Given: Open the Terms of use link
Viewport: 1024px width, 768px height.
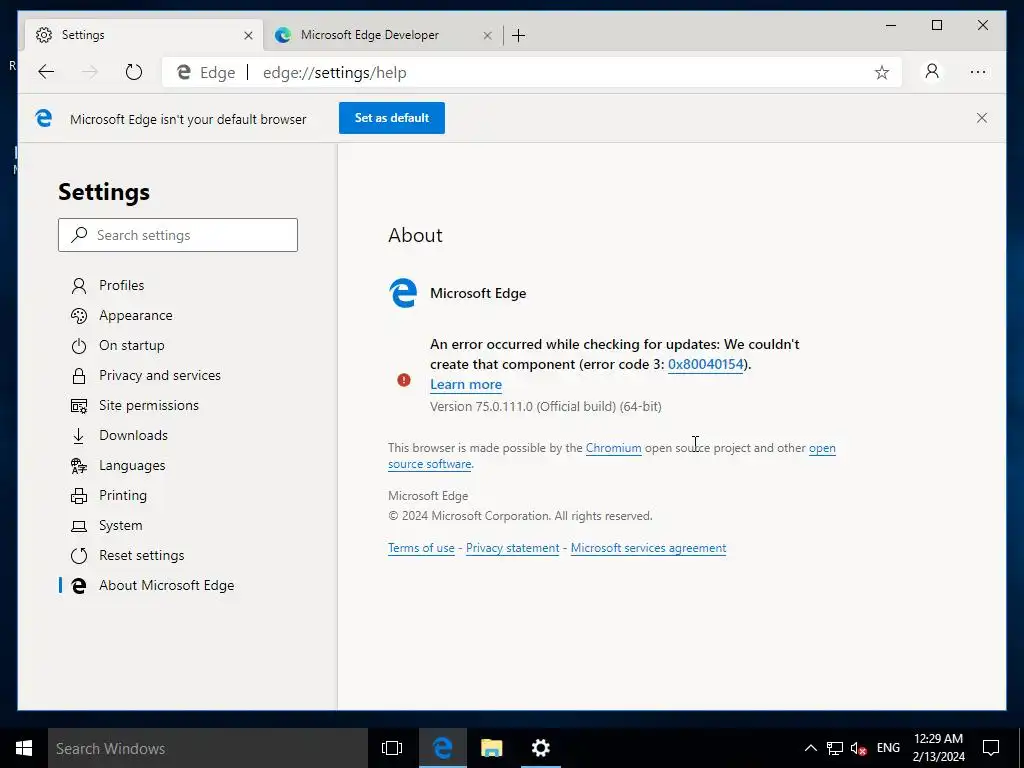Looking at the screenshot, I should pyautogui.click(x=421, y=548).
